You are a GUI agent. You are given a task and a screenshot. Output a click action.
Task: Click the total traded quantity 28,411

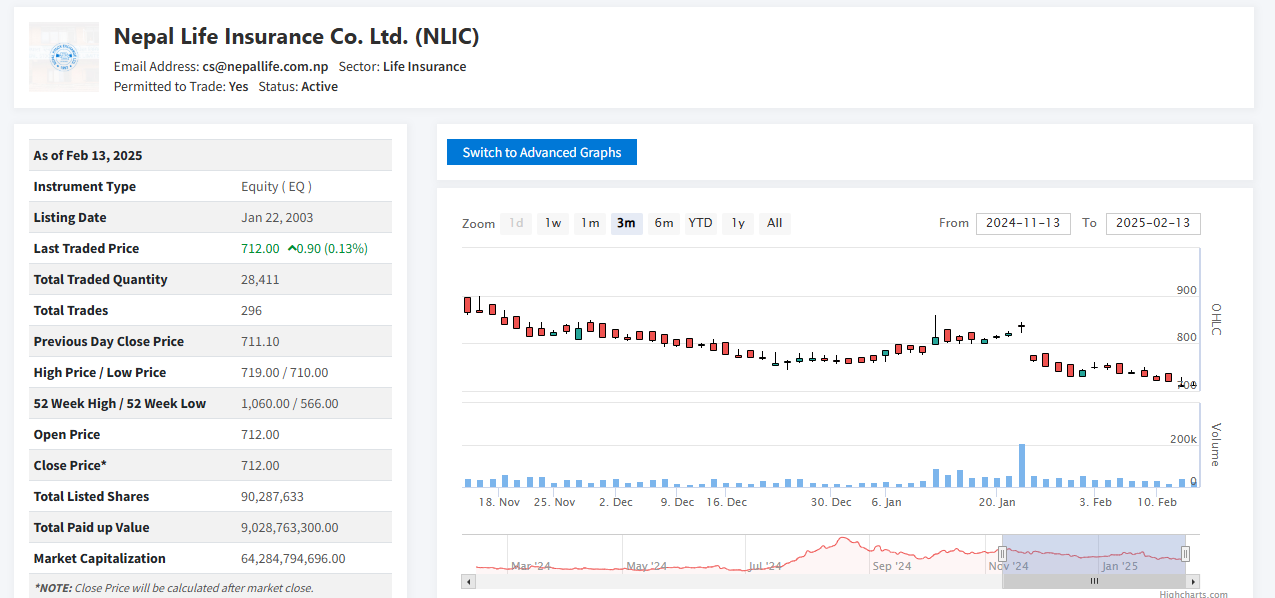[260, 279]
